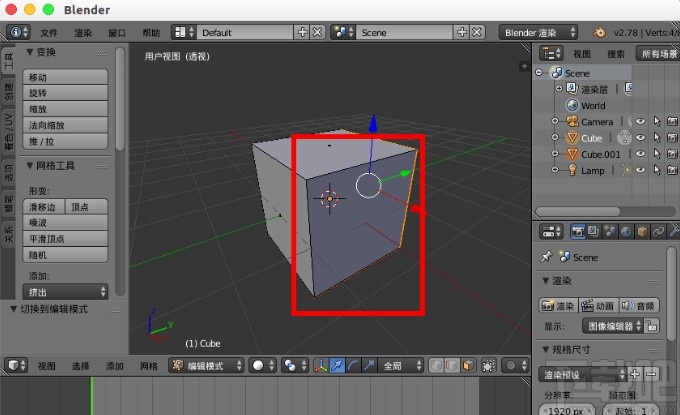Select face selection mode
This screenshot has width=680, height=415.
pos(468,366)
